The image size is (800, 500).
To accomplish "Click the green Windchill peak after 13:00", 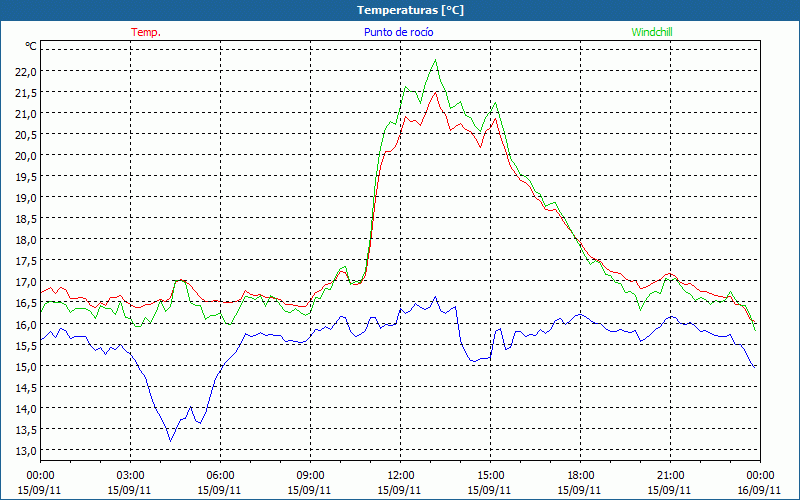I will (435, 60).
